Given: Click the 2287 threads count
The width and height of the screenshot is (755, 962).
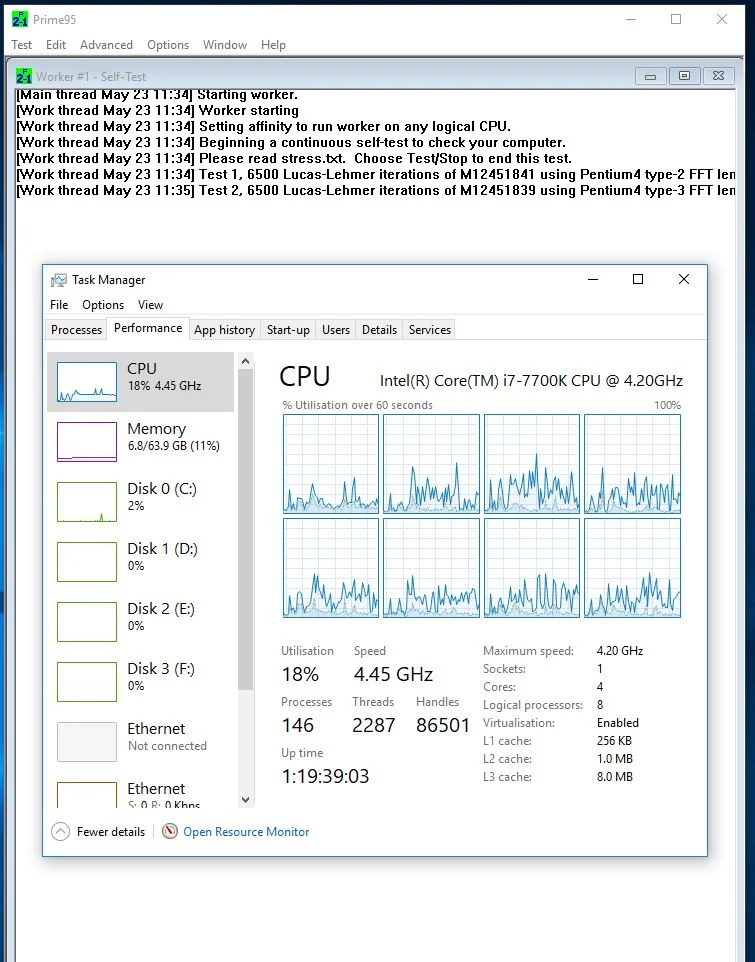Looking at the screenshot, I should (374, 725).
